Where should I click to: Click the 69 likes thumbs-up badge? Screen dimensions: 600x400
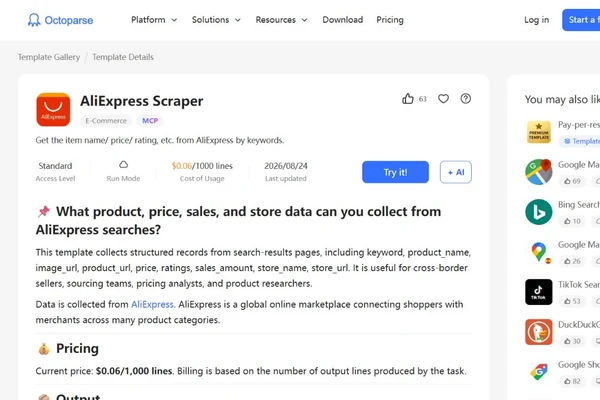coord(572,181)
